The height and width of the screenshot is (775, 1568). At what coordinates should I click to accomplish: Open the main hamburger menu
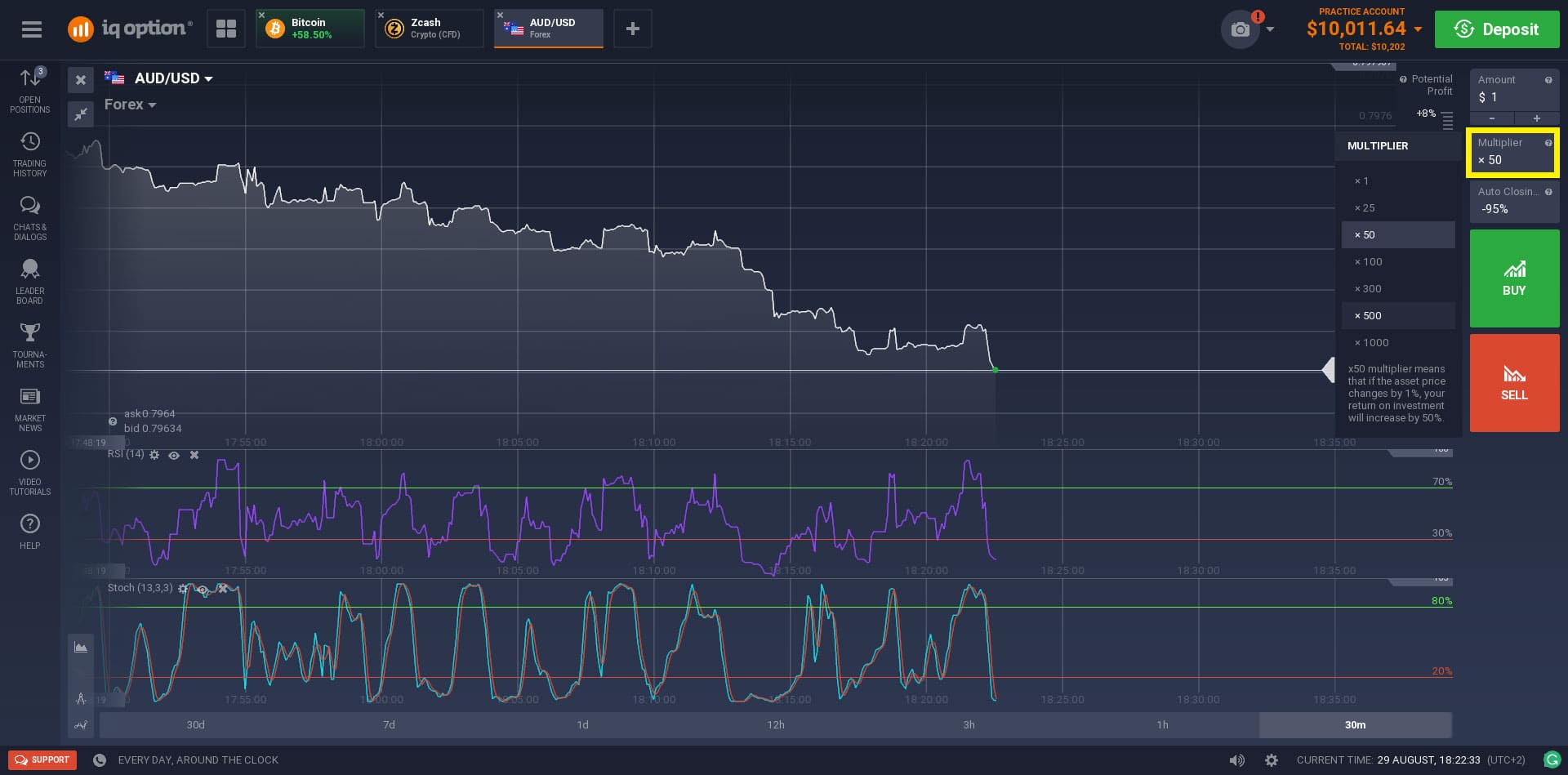(32, 29)
